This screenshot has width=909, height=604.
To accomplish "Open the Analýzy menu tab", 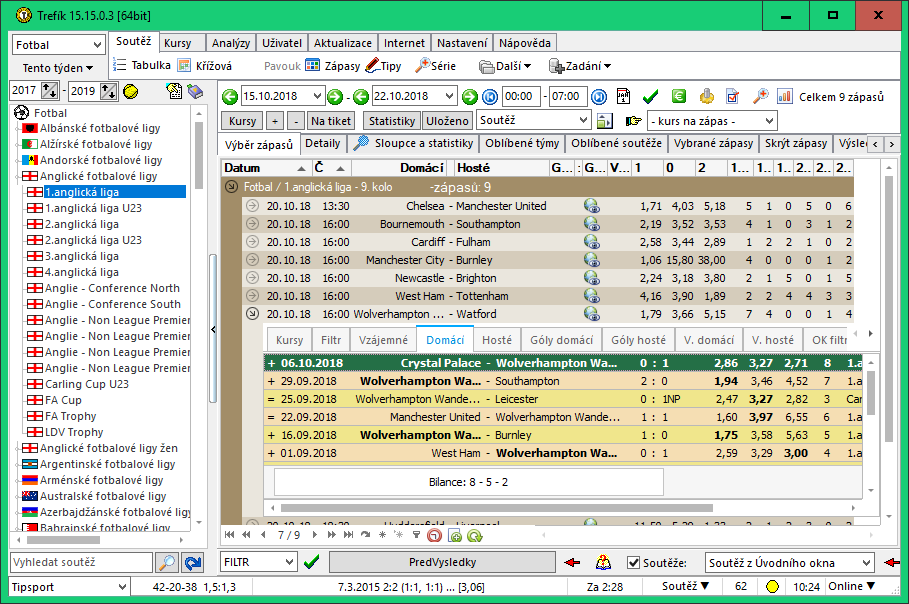I will [x=231, y=43].
